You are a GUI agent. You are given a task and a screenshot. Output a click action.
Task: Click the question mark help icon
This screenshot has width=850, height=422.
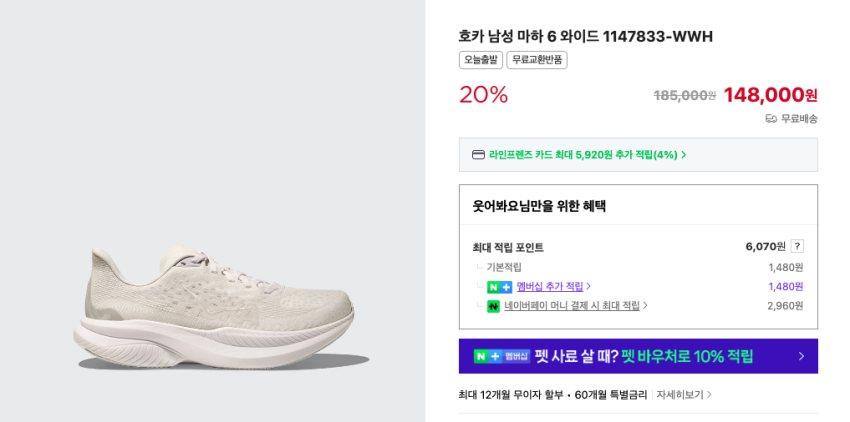tap(797, 246)
